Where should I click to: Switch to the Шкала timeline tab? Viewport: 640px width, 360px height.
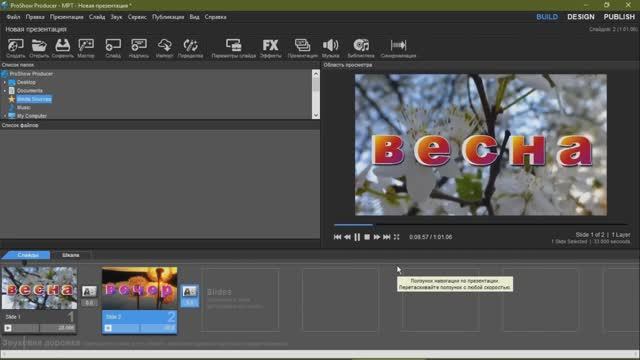[x=71, y=255]
